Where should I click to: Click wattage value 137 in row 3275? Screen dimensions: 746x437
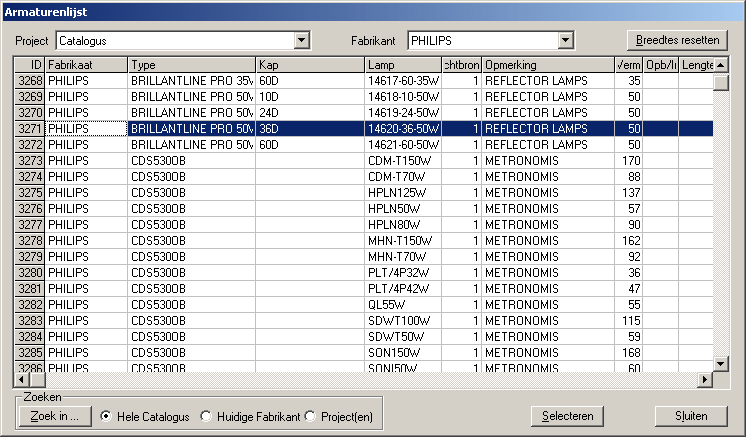(628, 193)
